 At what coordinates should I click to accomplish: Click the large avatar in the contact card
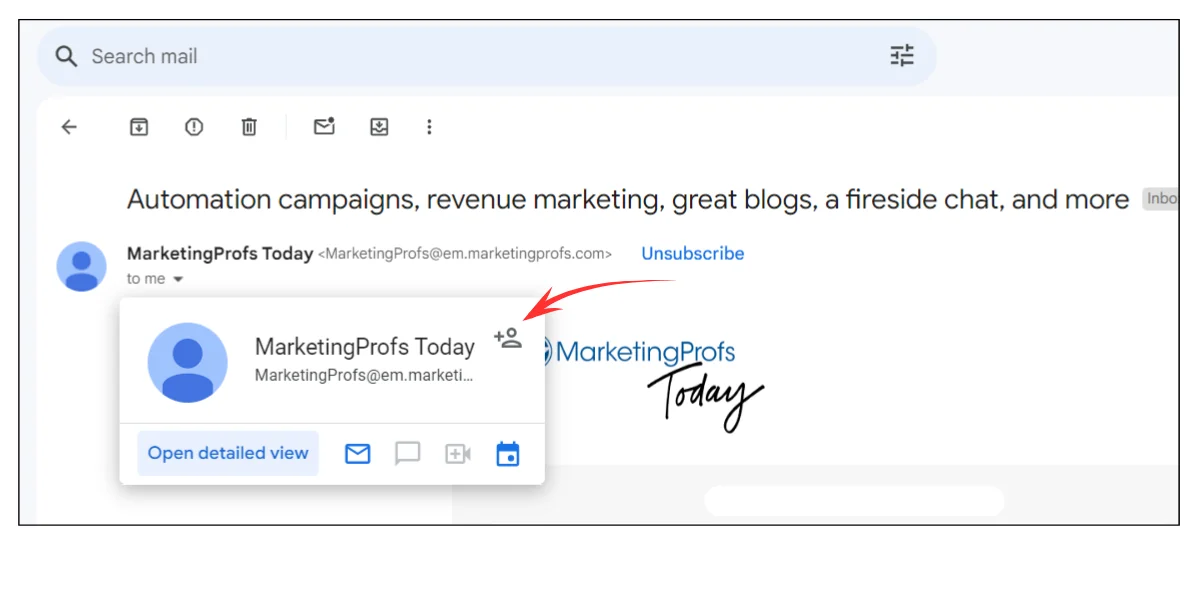click(188, 362)
